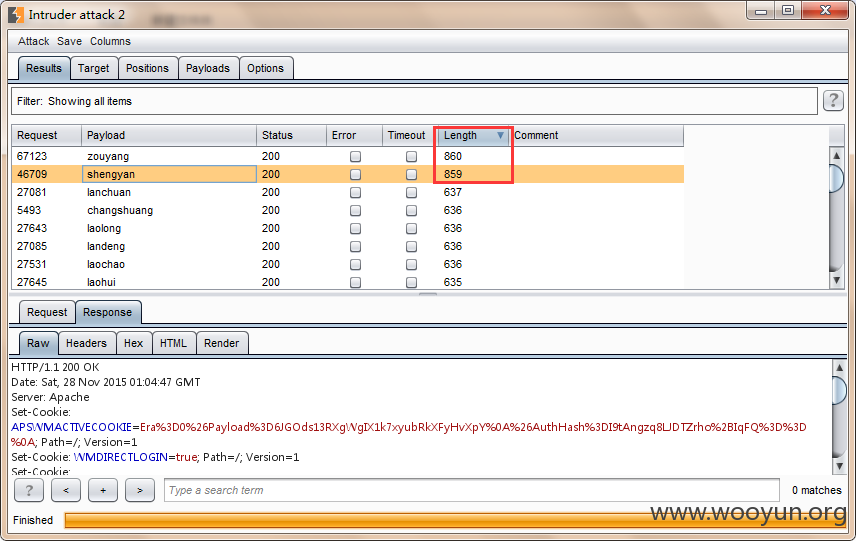Select the Raw view tab
Image resolution: width=856 pixels, height=541 pixels.
pos(38,343)
